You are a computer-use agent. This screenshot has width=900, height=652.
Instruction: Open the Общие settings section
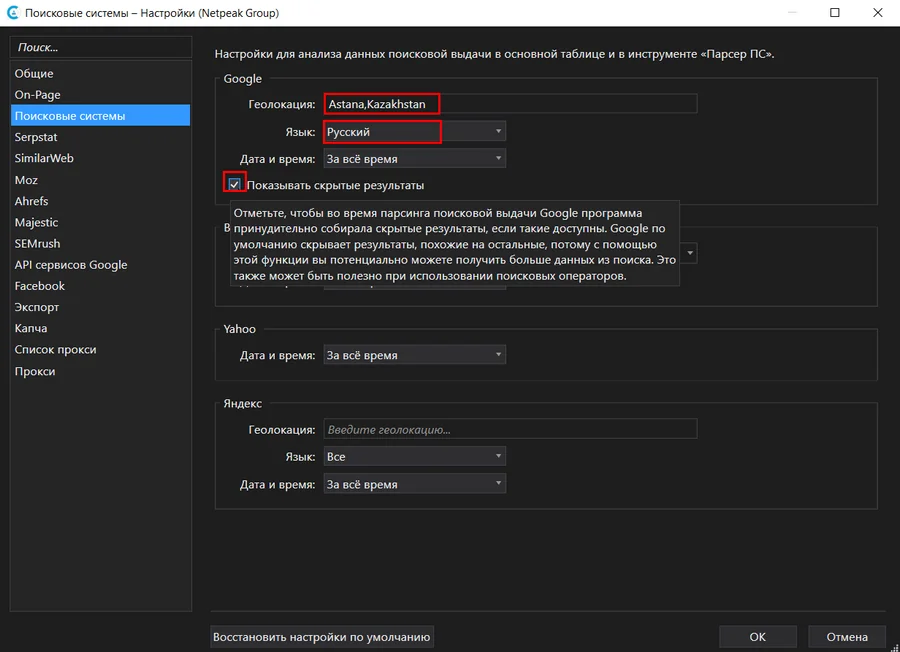click(x=100, y=73)
